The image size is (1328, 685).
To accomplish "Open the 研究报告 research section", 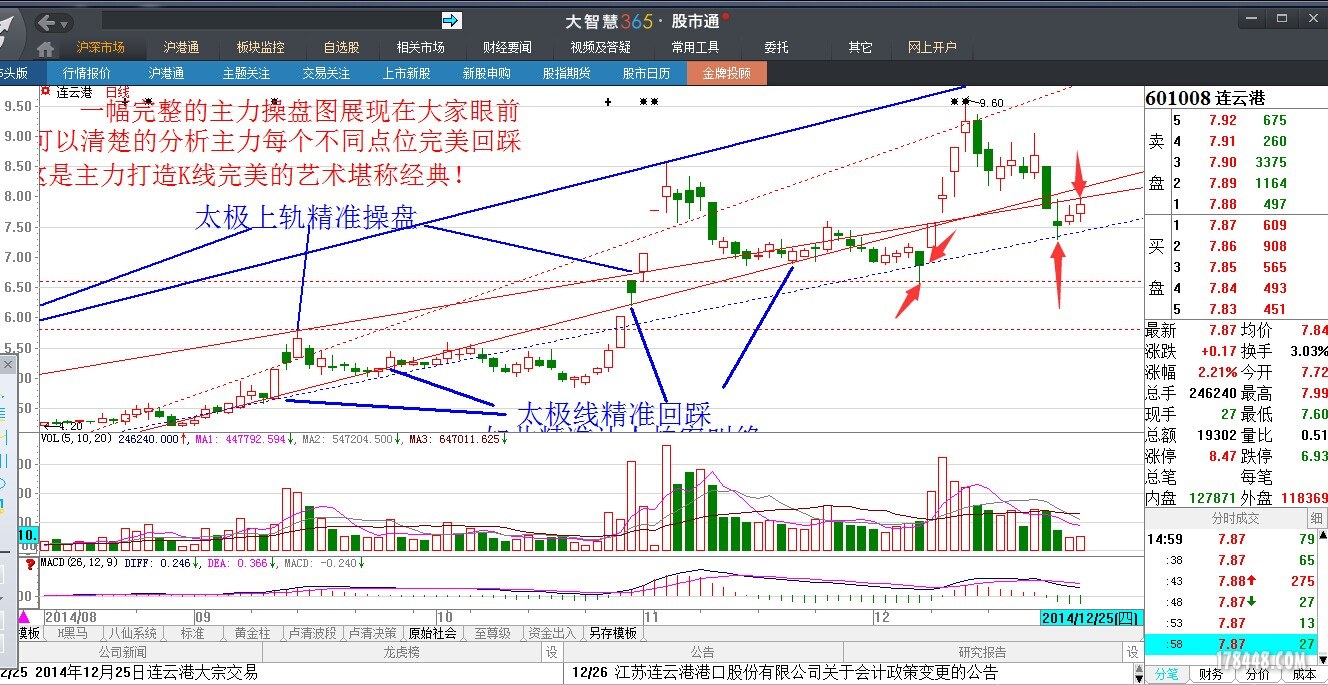I will [983, 652].
